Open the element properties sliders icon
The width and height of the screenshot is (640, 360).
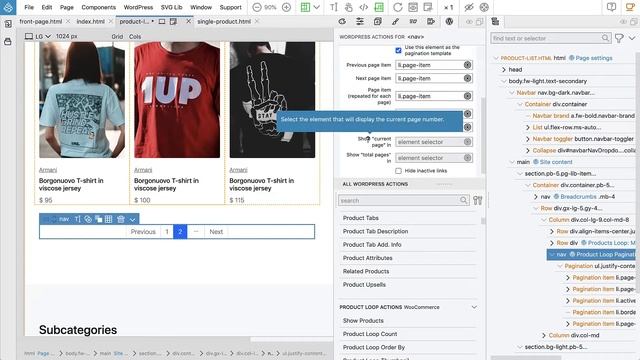(360, 21)
